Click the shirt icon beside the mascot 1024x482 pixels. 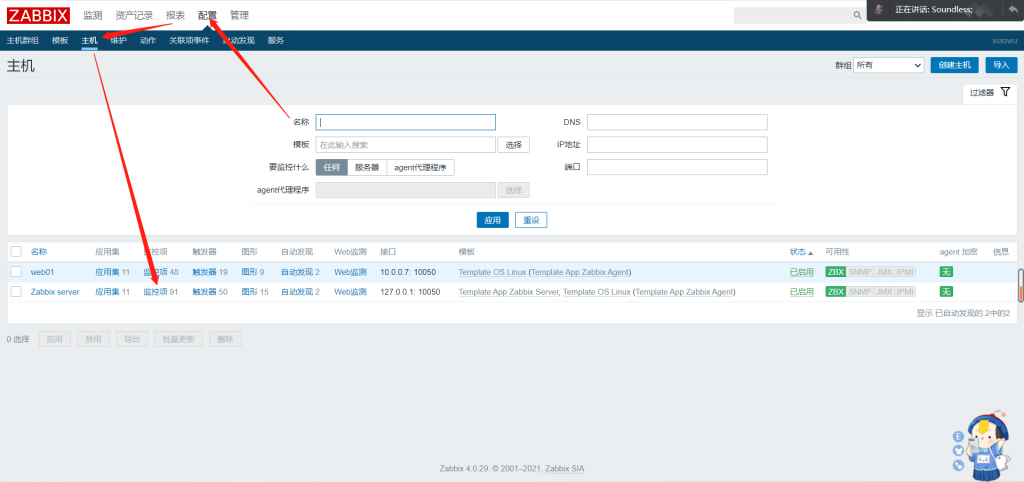point(959,450)
